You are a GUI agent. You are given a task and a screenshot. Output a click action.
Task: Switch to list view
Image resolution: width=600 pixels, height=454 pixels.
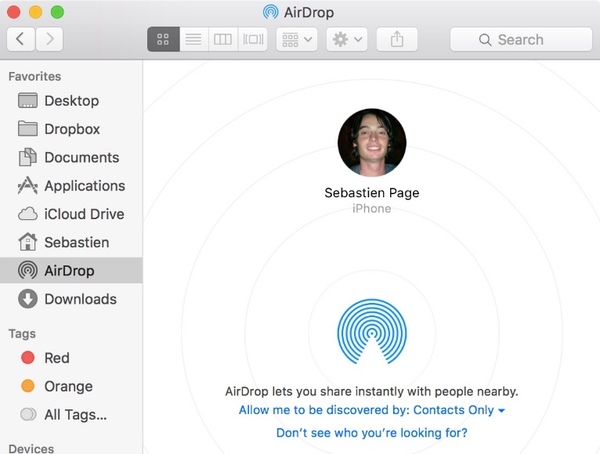194,39
